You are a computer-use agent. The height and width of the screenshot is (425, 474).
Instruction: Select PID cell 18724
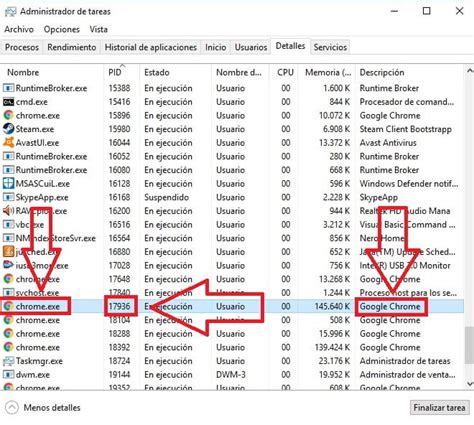(x=119, y=361)
